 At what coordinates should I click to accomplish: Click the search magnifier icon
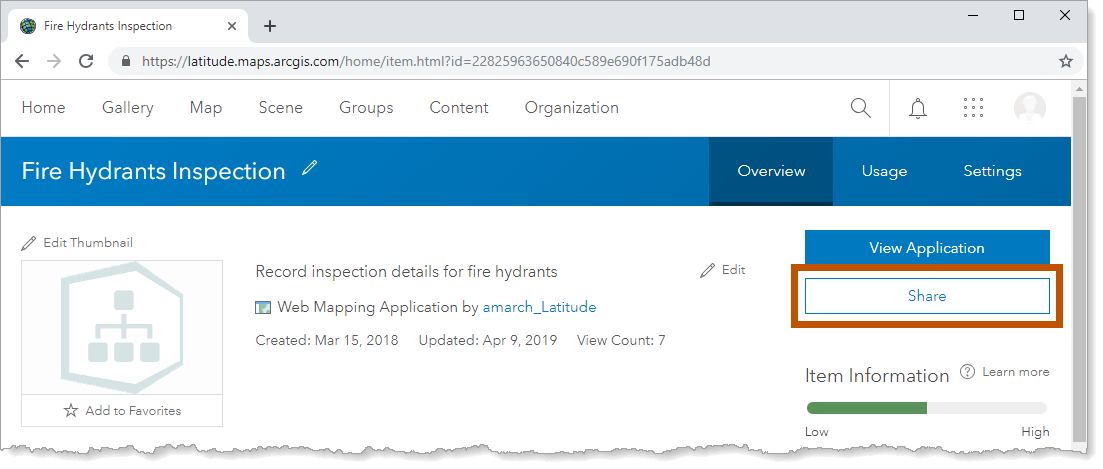(860, 108)
